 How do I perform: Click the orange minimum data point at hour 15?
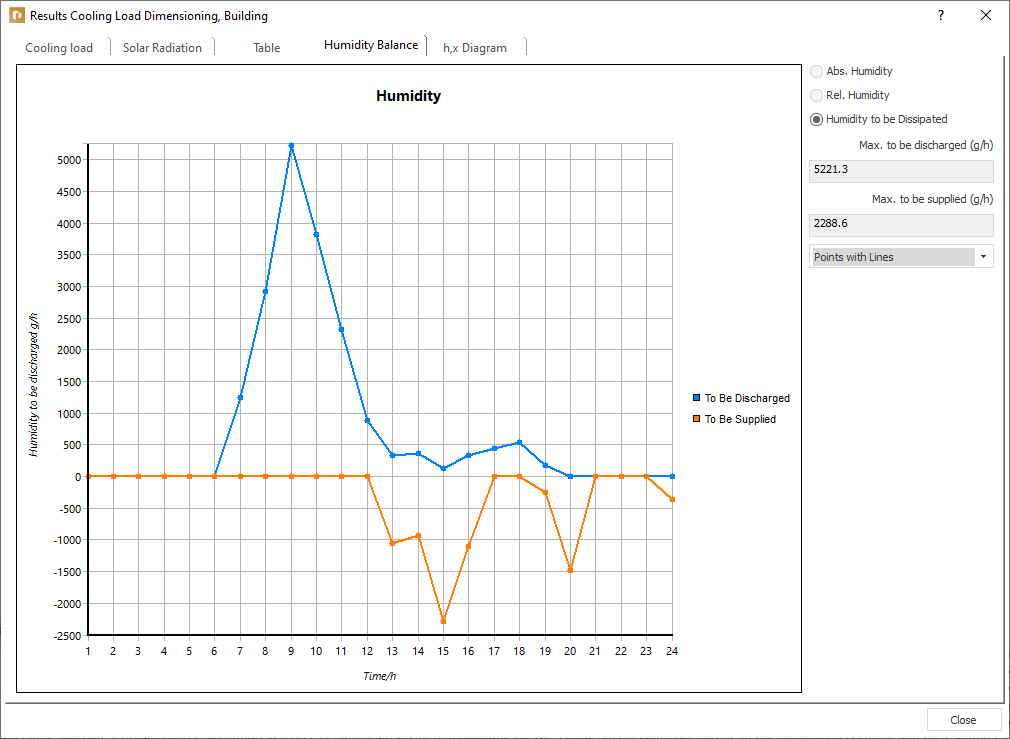coord(443,621)
